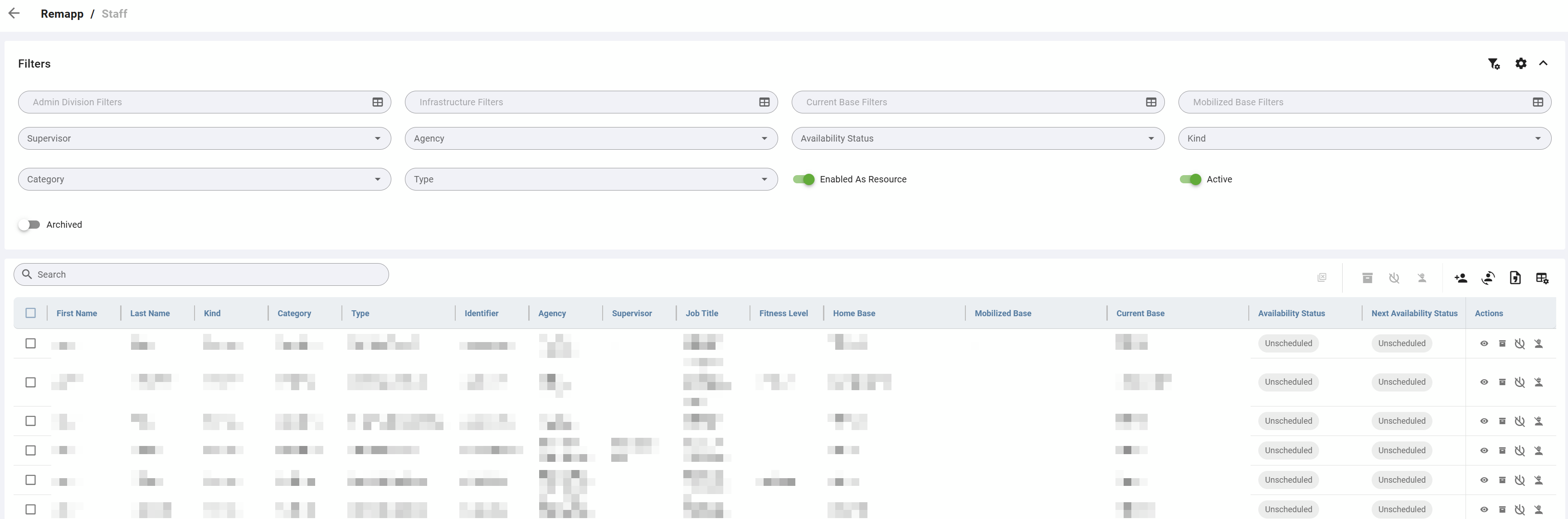
Task: Click the magnifier icon in Search
Action: 27,274
